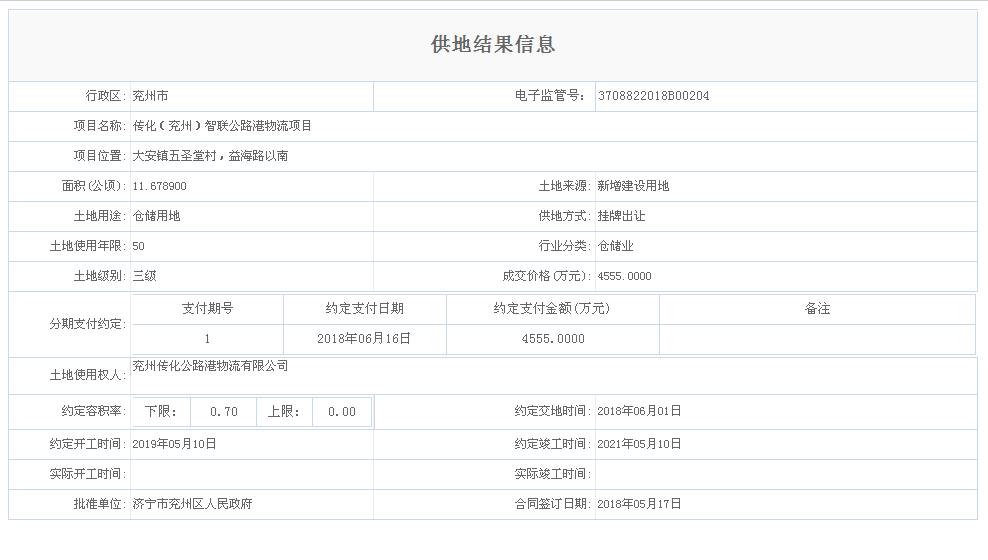
Task: Click the approving unit 济宁市兖州区人民政府
Action: point(192,504)
